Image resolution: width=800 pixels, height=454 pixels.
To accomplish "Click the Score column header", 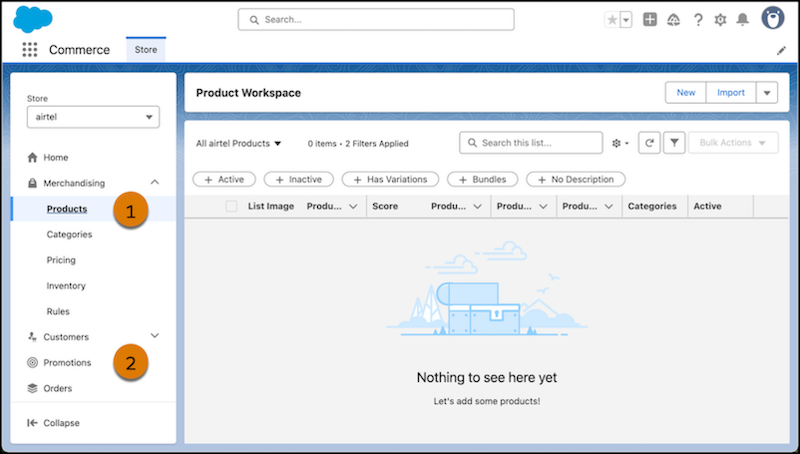I will coord(385,206).
